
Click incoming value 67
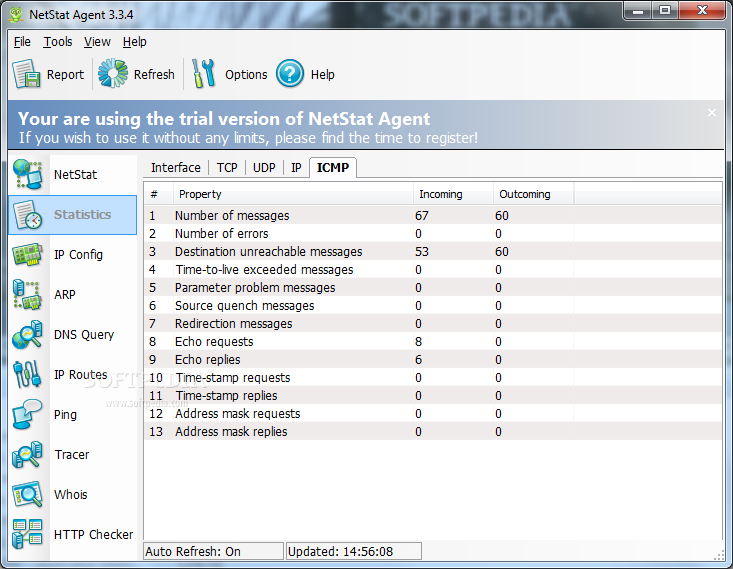click(x=422, y=216)
